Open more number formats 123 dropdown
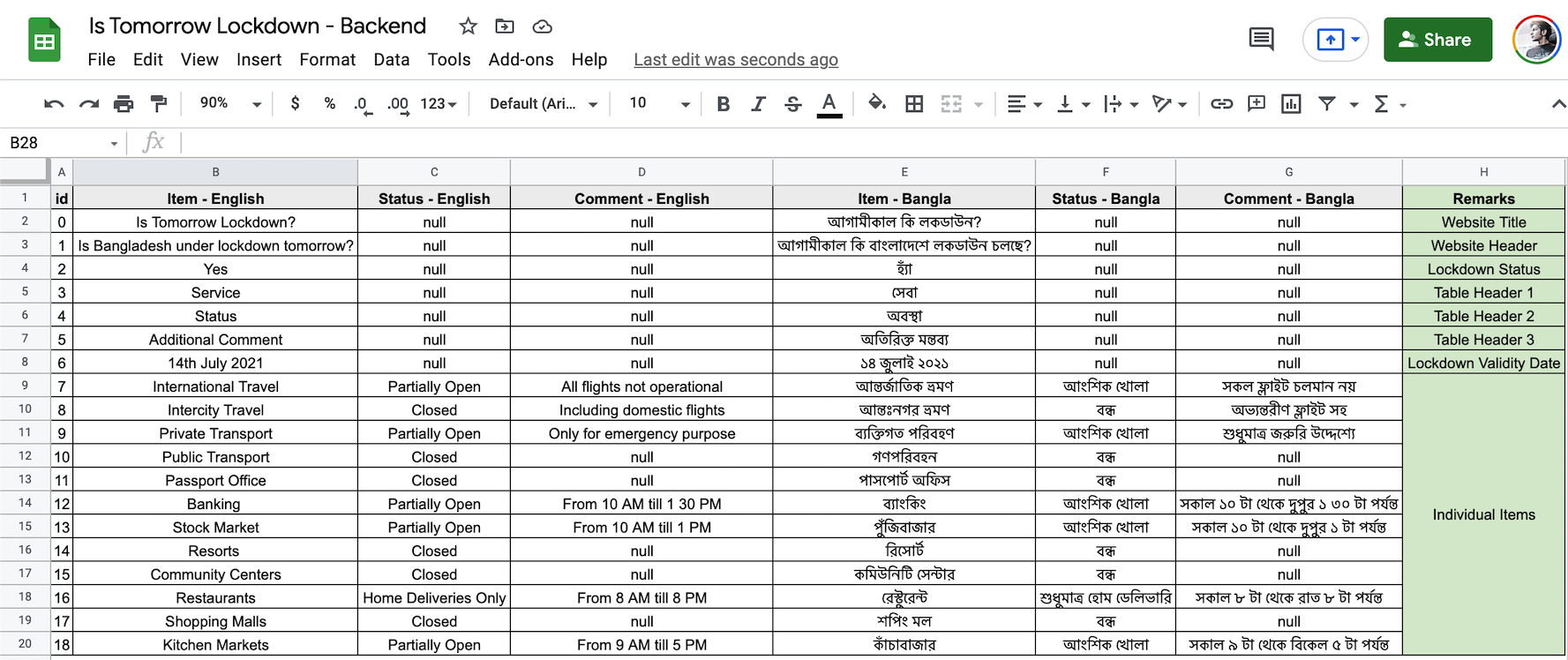 click(x=439, y=104)
